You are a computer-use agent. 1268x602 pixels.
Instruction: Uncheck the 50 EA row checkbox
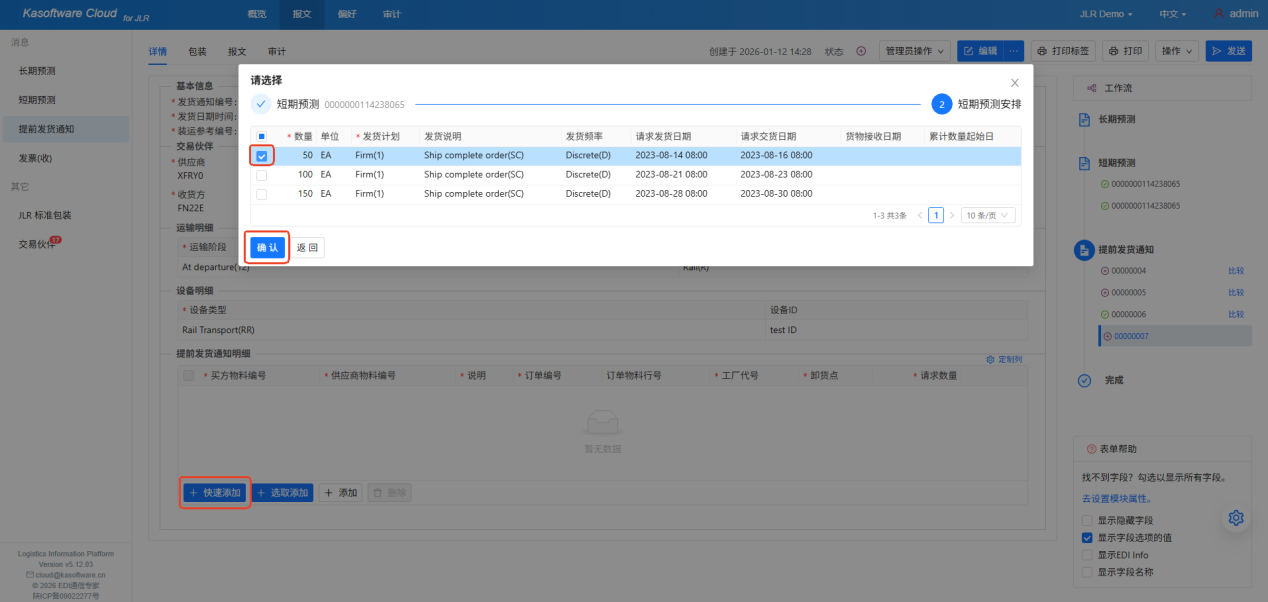(262, 156)
